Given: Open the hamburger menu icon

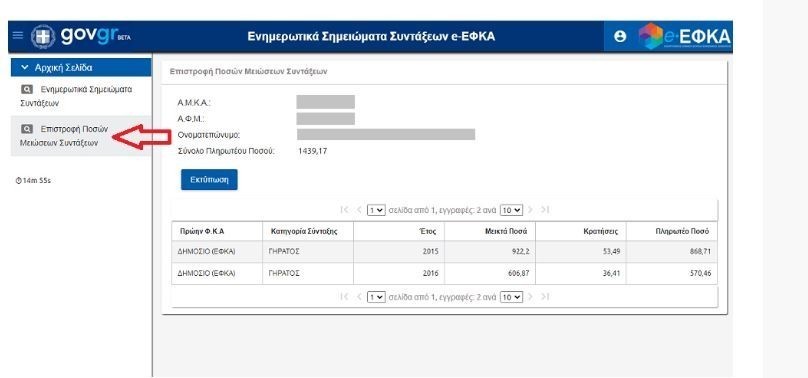Looking at the screenshot, I should 18,35.
